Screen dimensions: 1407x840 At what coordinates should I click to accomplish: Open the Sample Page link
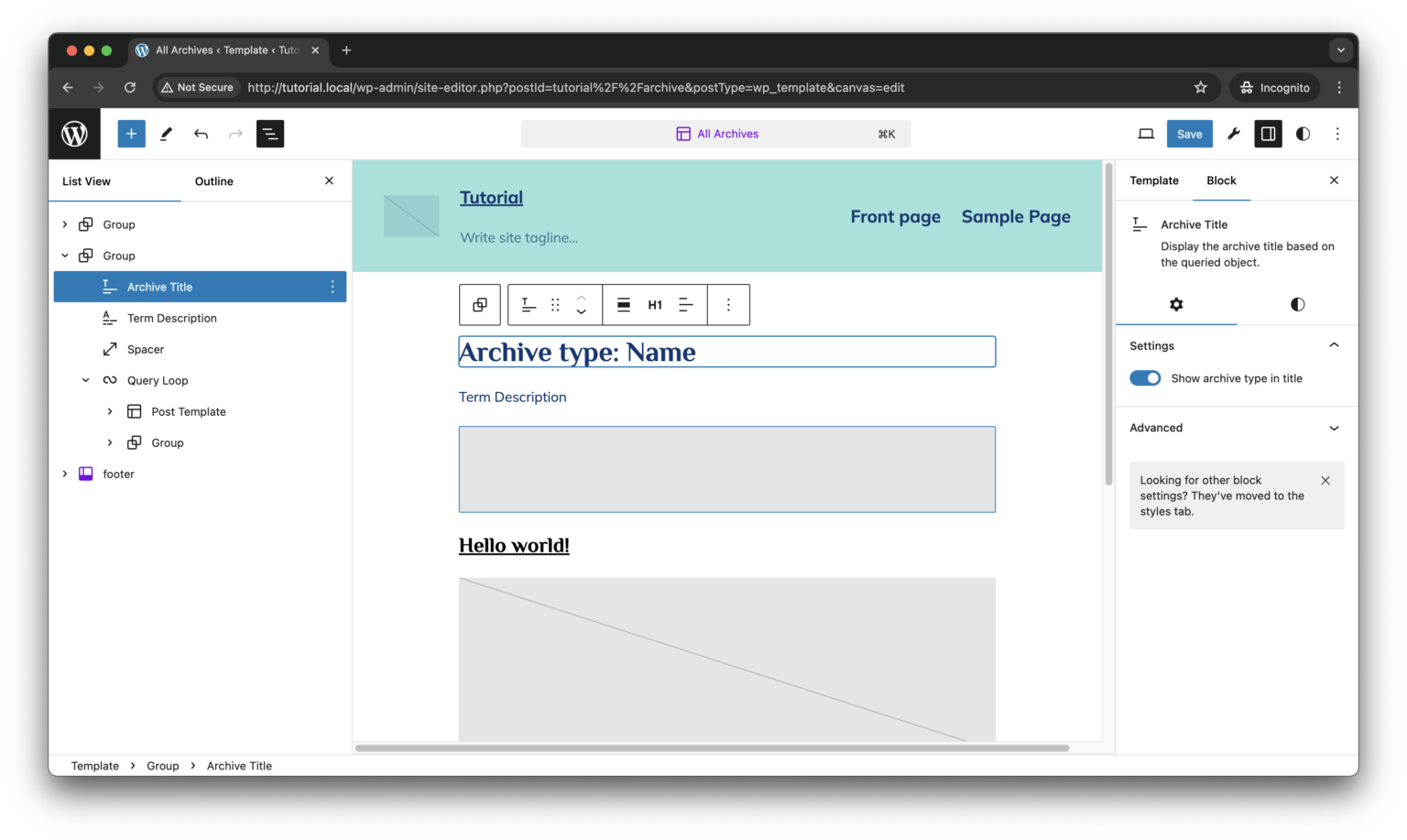(x=1015, y=216)
